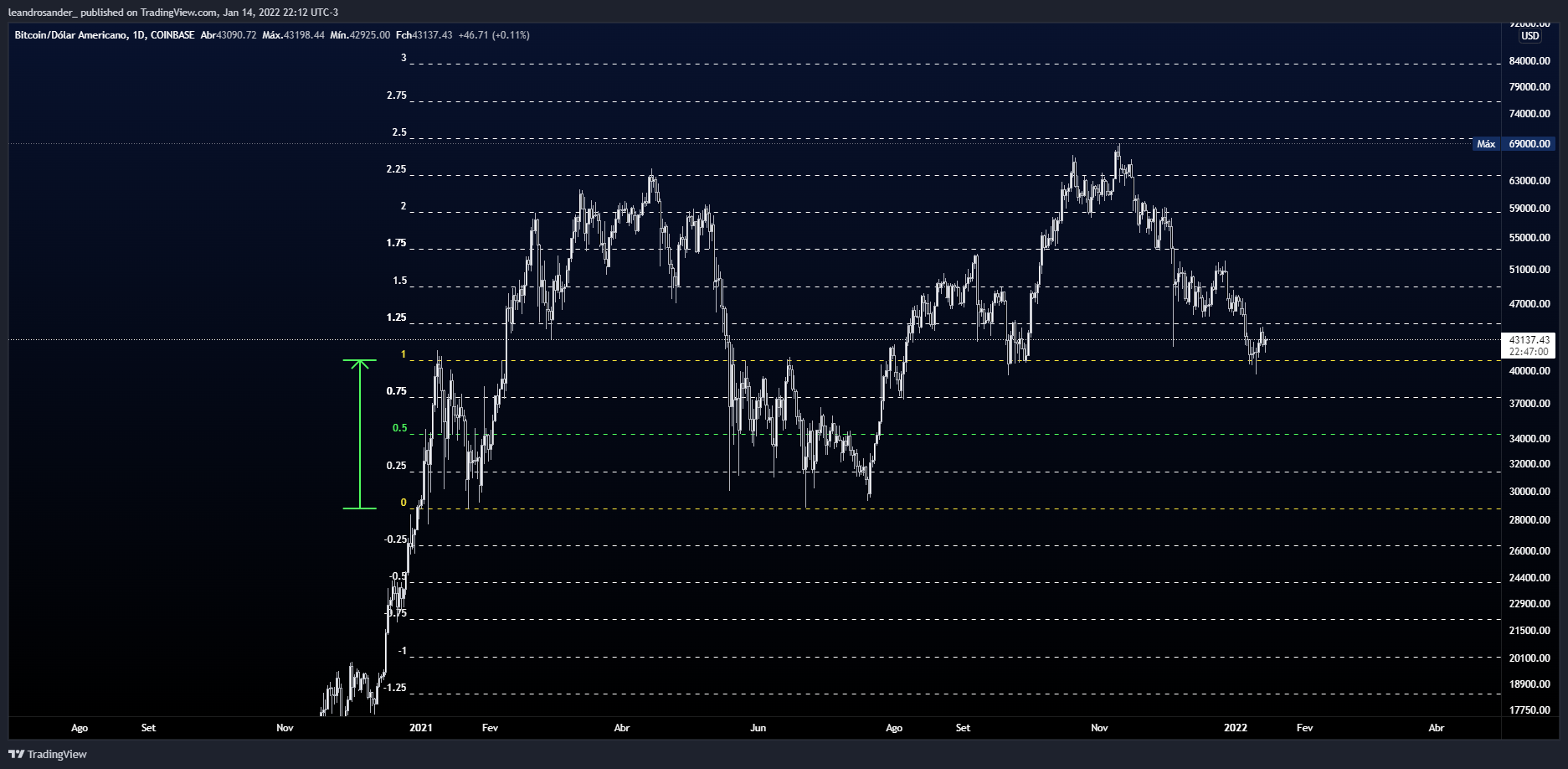Select the yellow Fibonacci level label 0
1568x769 pixels.
pyautogui.click(x=404, y=503)
